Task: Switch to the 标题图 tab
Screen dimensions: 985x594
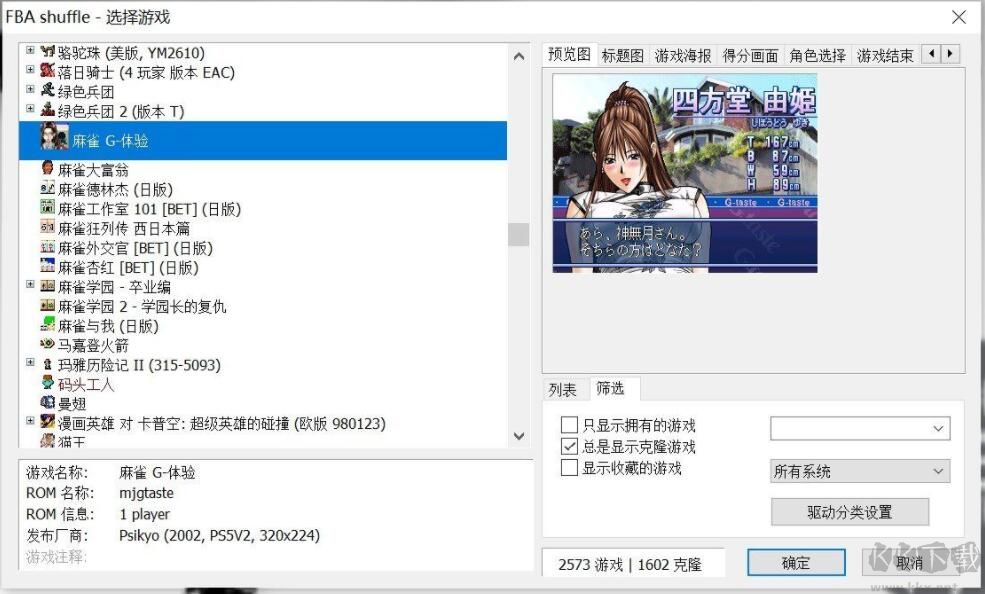Action: point(623,56)
